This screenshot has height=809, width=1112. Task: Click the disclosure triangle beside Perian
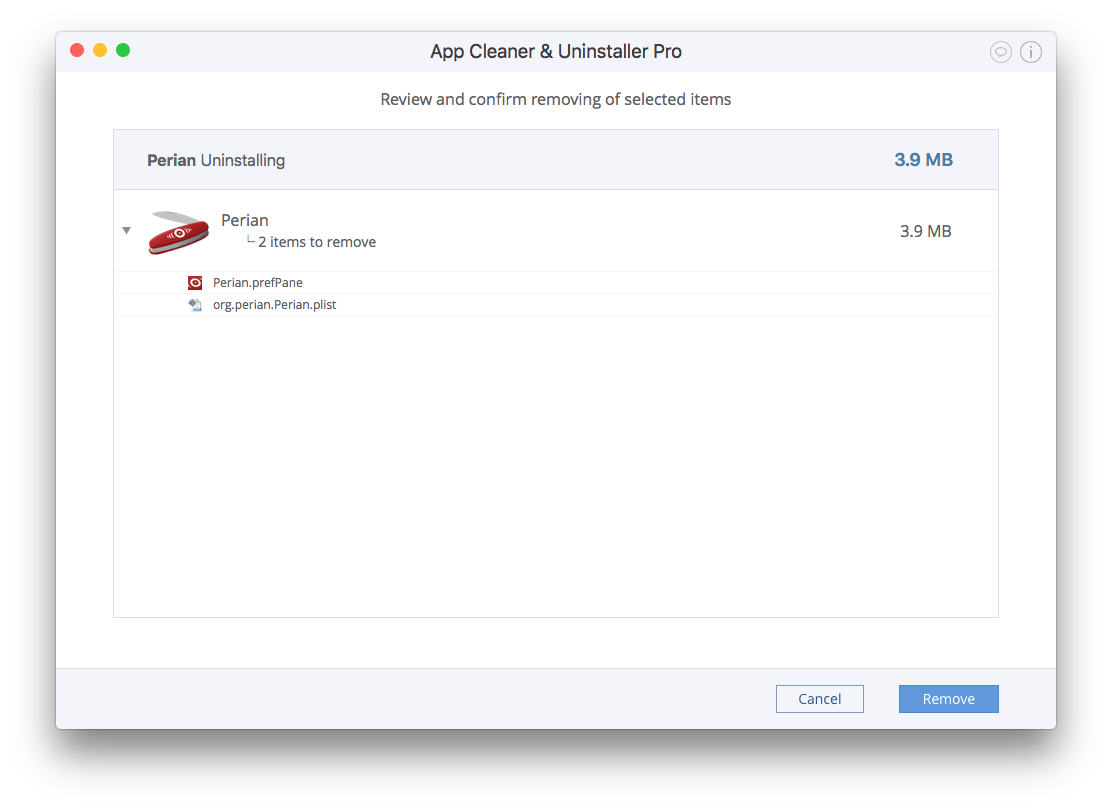click(127, 230)
